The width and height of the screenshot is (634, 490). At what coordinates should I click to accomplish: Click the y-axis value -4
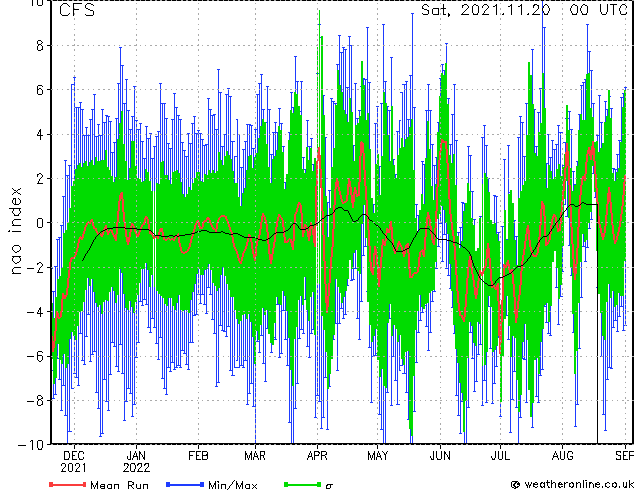click(x=34, y=312)
